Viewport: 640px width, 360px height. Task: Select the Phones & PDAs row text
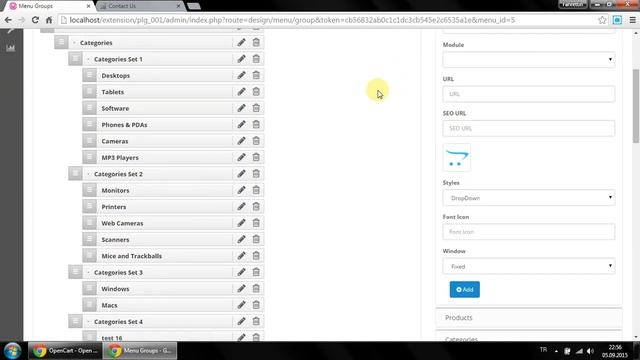click(124, 125)
